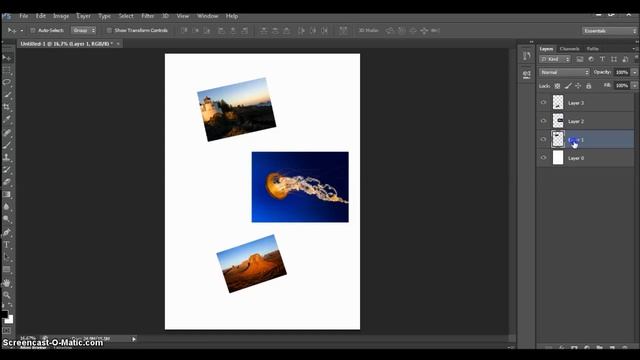640x360 pixels.
Task: Filter layers by smart objects icon
Action: click(625, 60)
